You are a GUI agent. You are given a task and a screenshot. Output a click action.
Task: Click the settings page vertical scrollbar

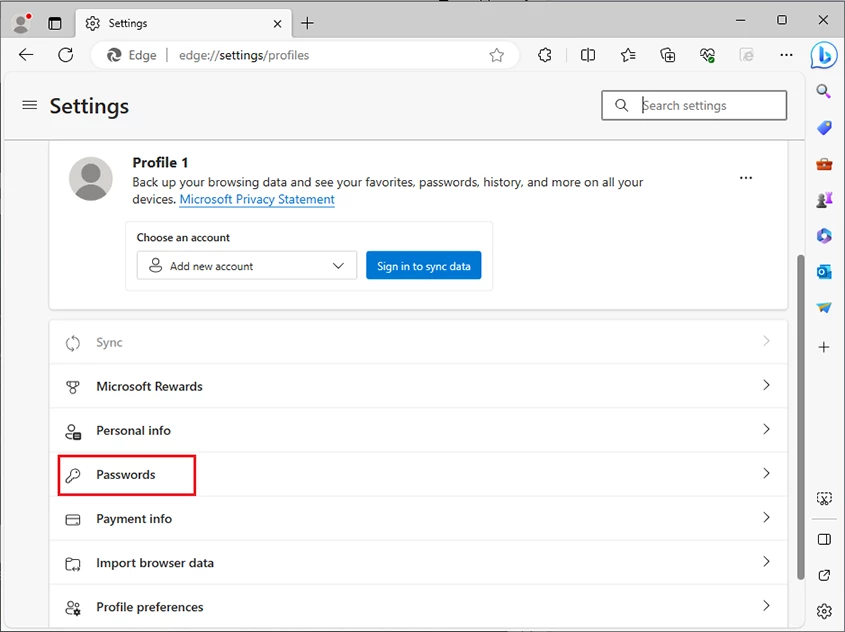point(801,416)
